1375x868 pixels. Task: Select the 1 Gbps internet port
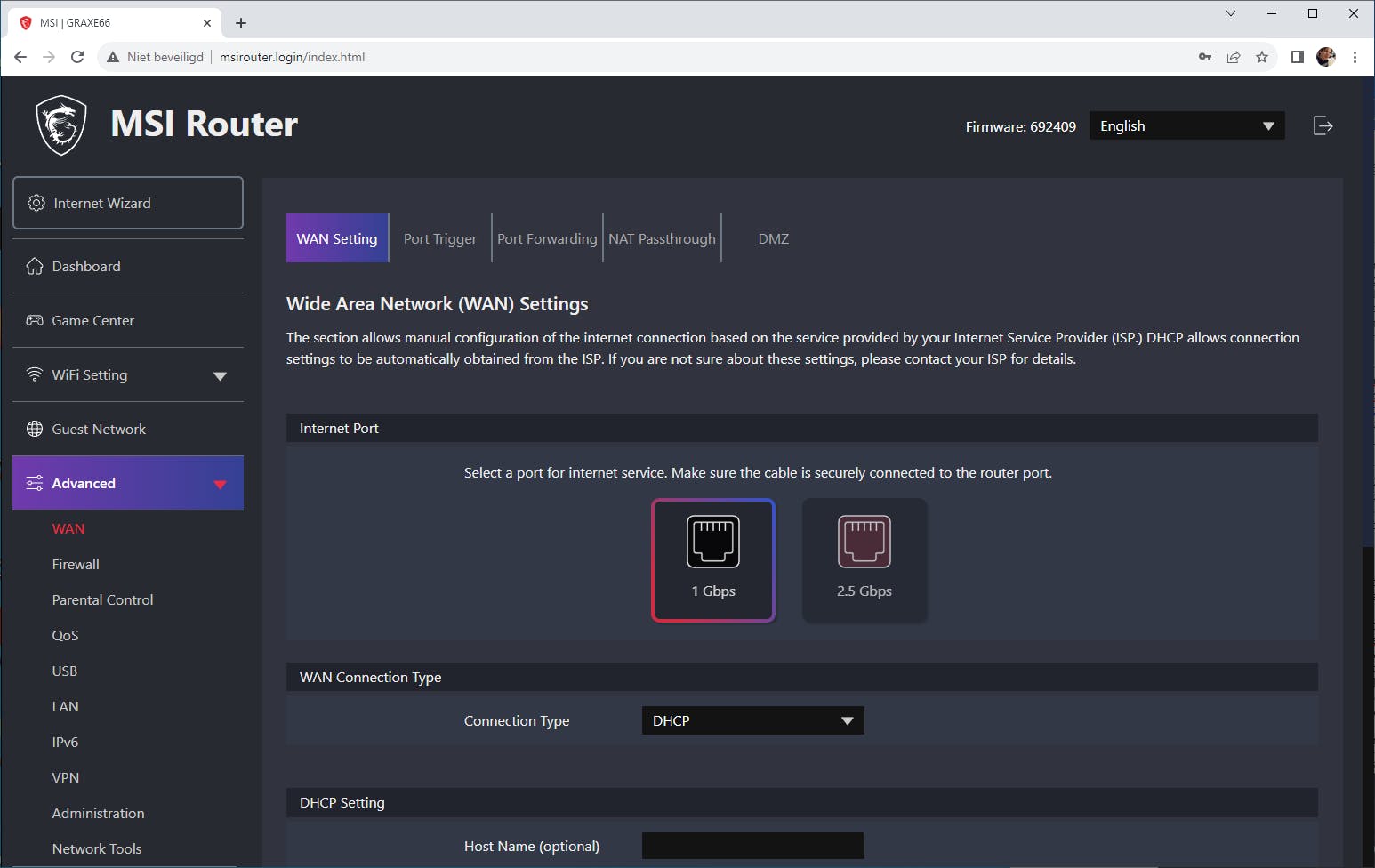713,560
